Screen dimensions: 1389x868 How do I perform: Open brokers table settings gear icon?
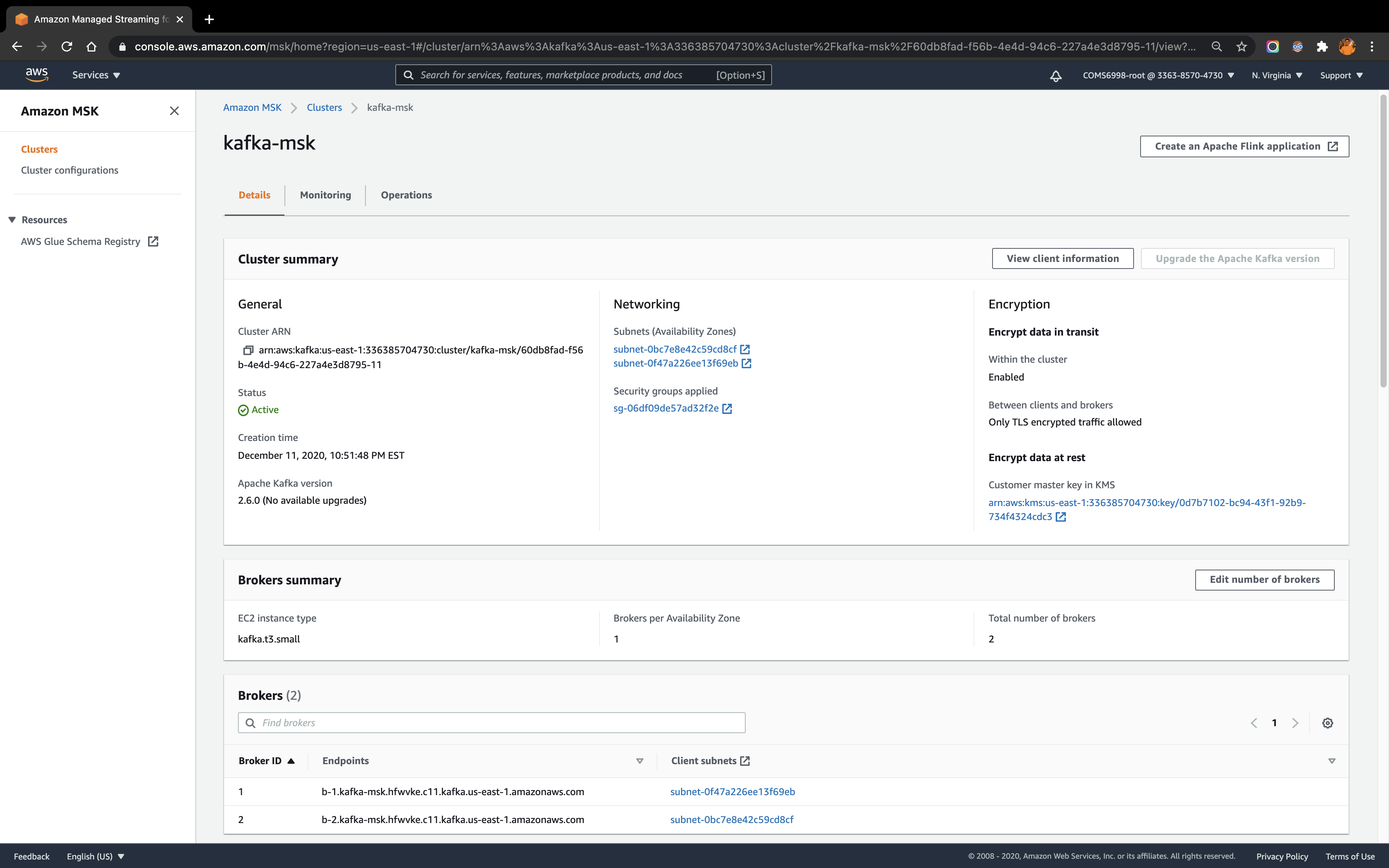click(1328, 723)
